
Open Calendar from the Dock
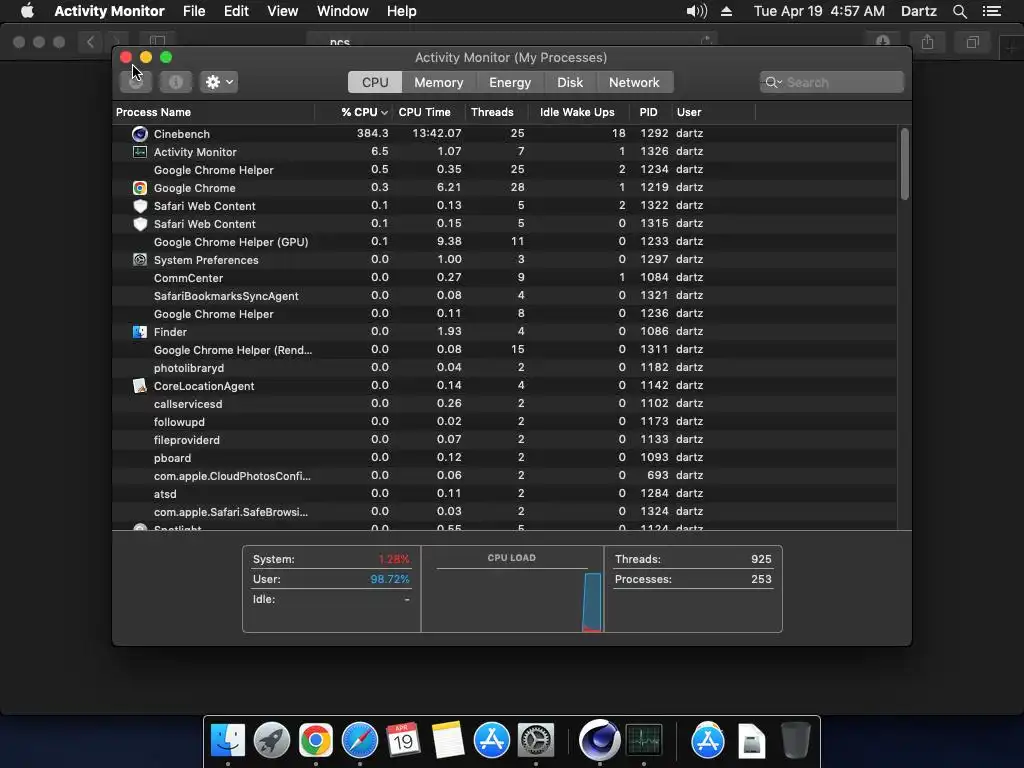tap(403, 741)
